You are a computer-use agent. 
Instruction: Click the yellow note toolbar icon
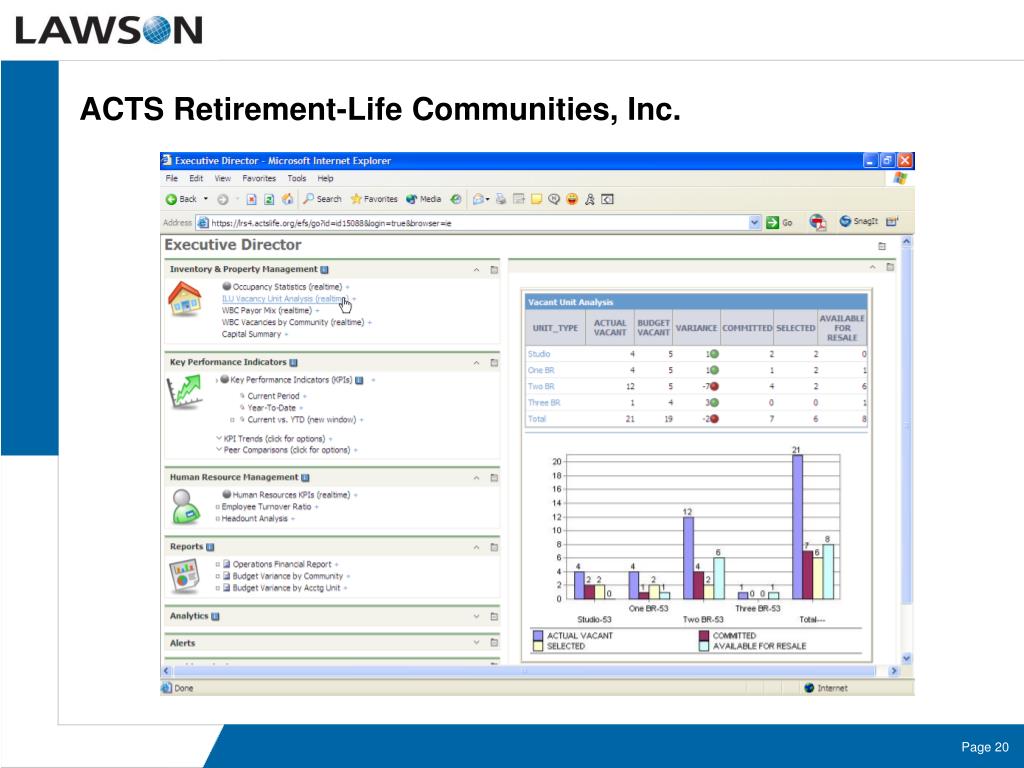click(x=536, y=199)
